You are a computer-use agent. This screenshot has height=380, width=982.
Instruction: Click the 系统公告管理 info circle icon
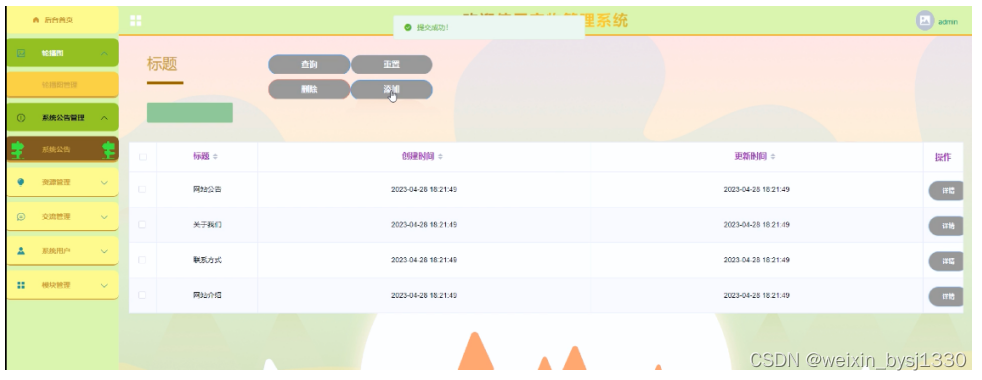(21, 118)
